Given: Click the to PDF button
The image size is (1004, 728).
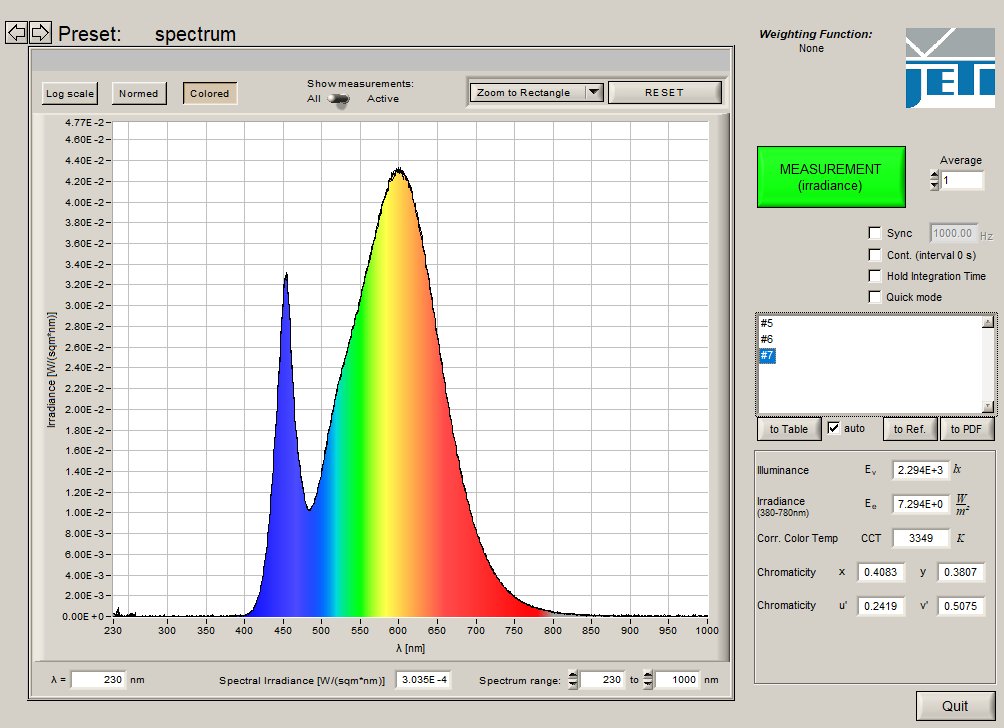Looking at the screenshot, I should [x=967, y=429].
